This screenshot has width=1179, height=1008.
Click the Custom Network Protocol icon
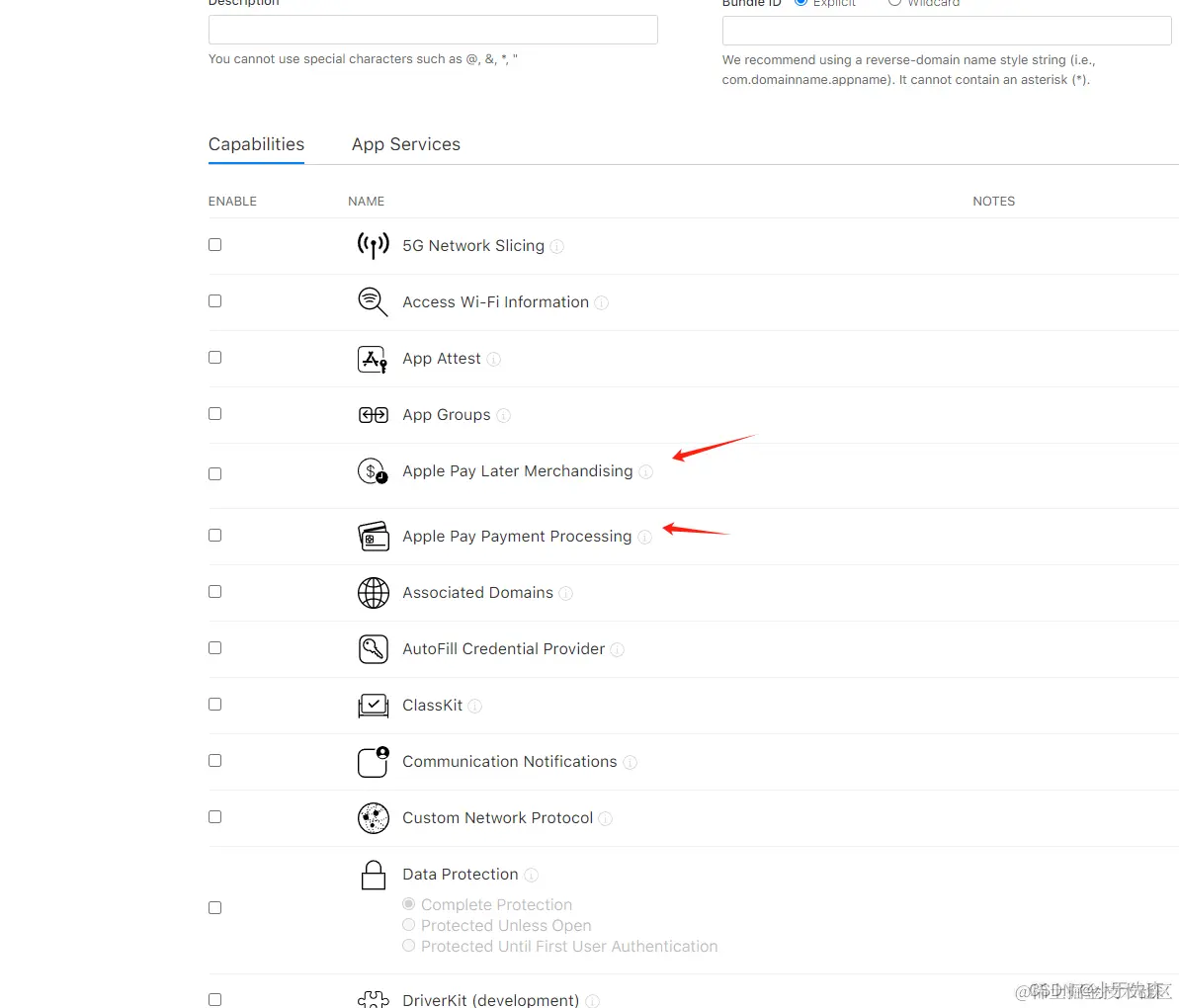coord(373,818)
